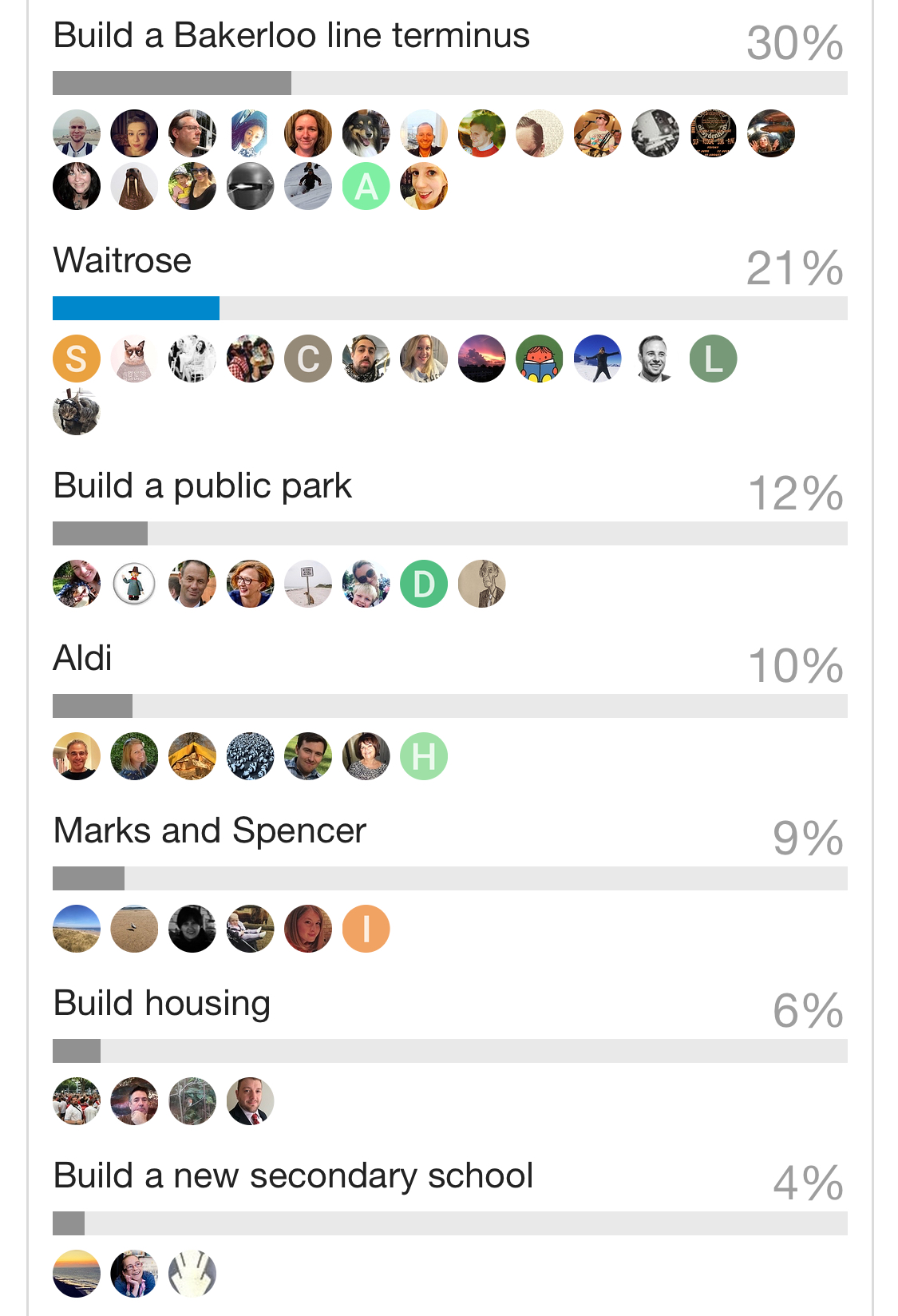Select the tan "C" avatar among Waitrose voters
Image resolution: width=898 pixels, height=1316 pixels.
[x=308, y=359]
